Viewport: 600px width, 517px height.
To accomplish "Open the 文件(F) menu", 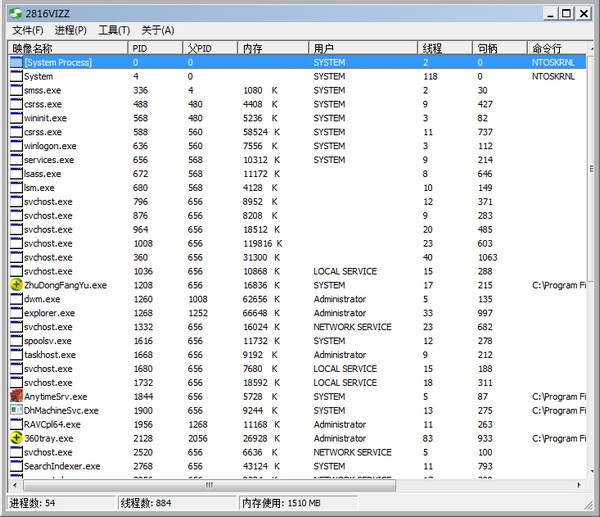I will [x=28, y=31].
